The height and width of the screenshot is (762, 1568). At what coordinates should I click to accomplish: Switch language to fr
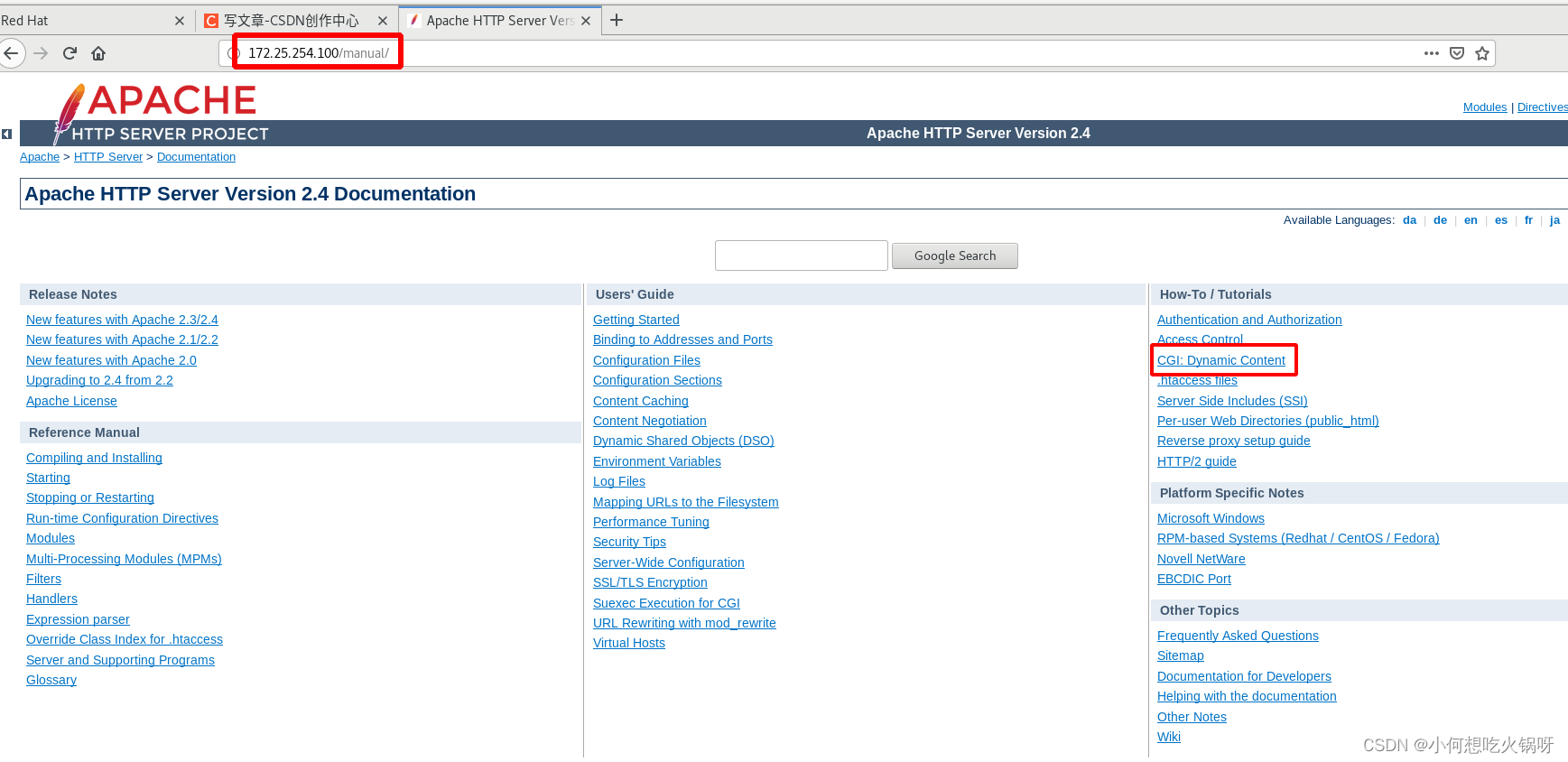tap(1528, 220)
